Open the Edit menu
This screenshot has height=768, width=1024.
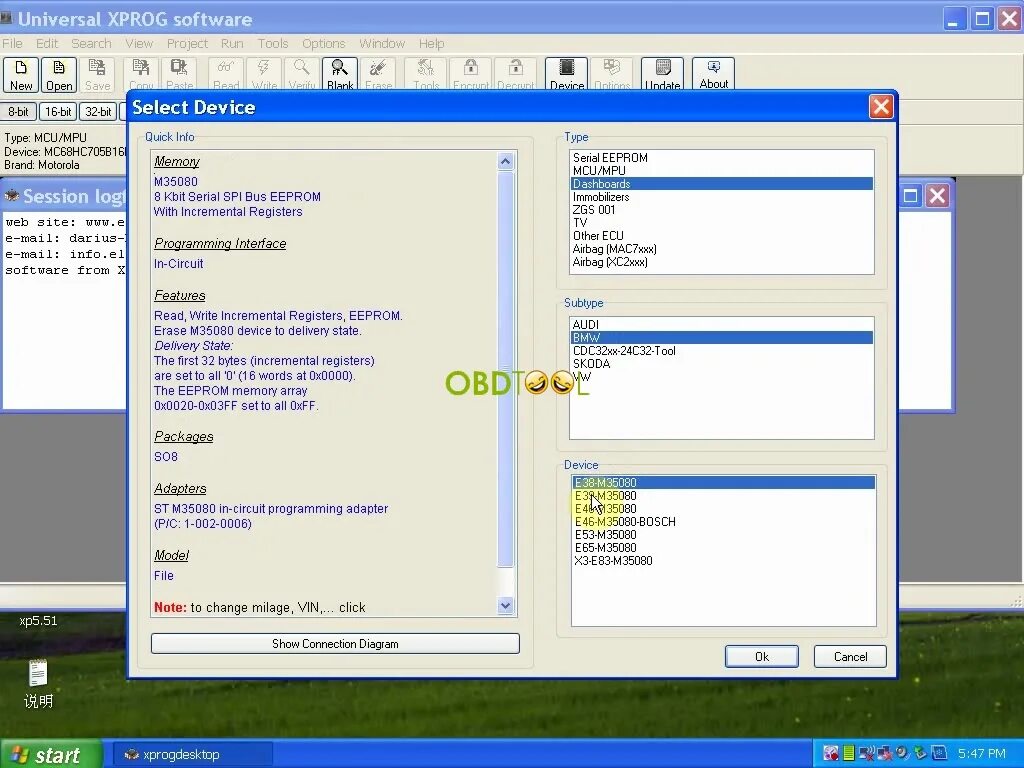[x=47, y=43]
